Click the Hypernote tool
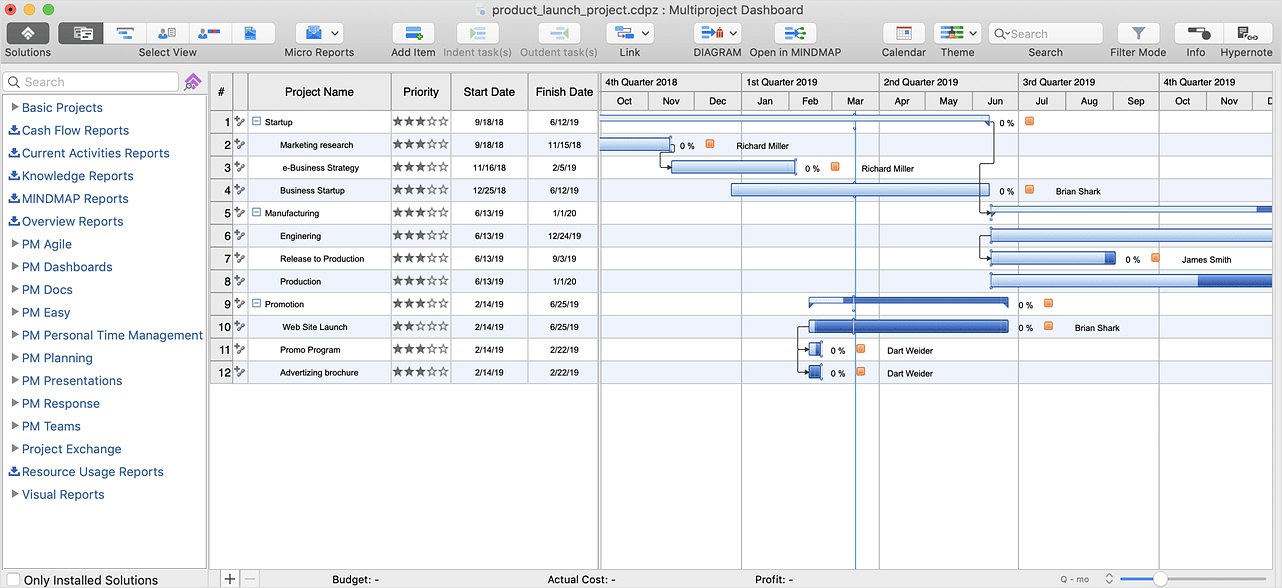This screenshot has width=1282, height=588. (1246, 33)
